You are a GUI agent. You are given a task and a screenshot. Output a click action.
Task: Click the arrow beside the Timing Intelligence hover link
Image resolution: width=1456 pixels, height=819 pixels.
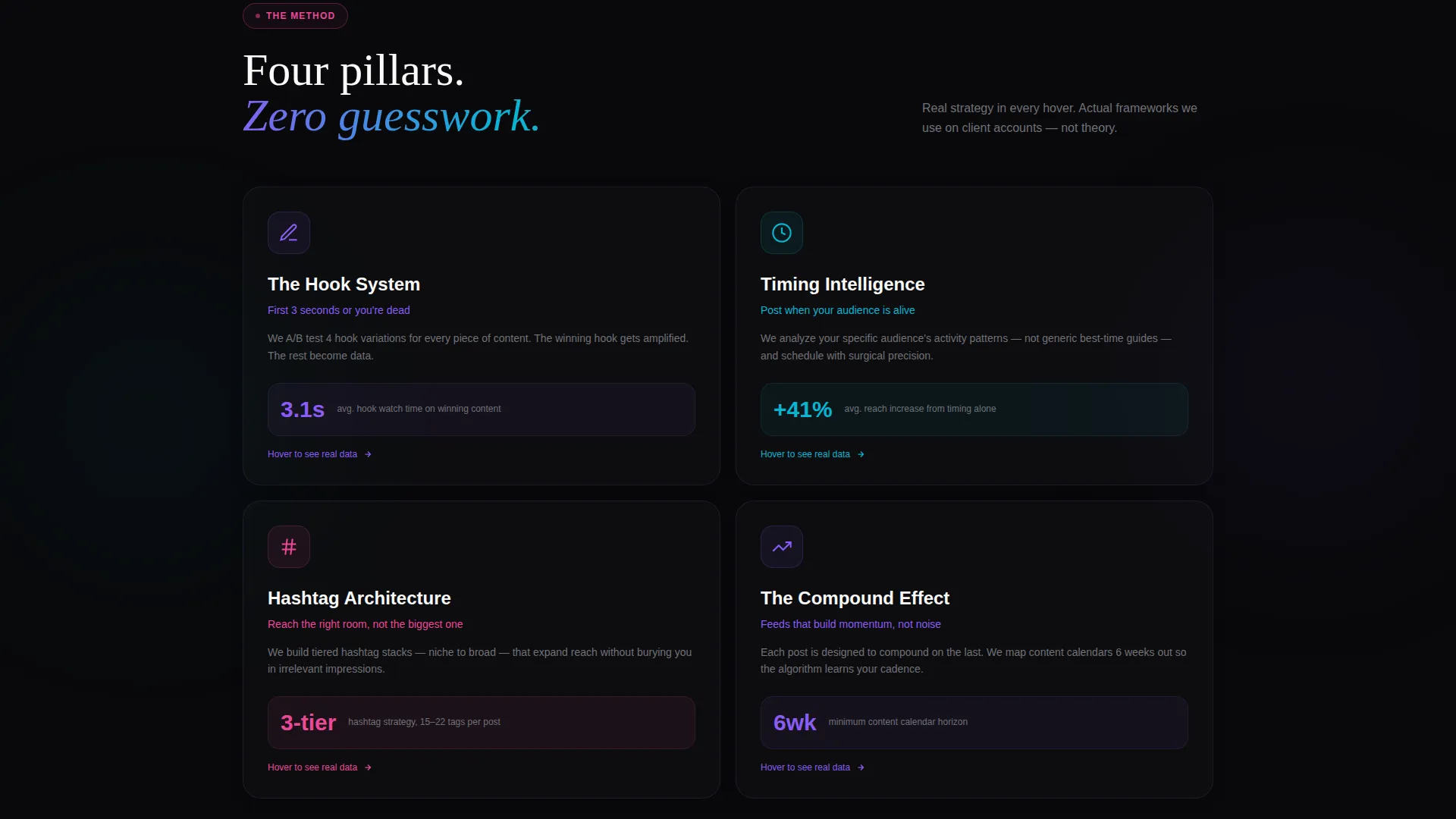tap(861, 454)
